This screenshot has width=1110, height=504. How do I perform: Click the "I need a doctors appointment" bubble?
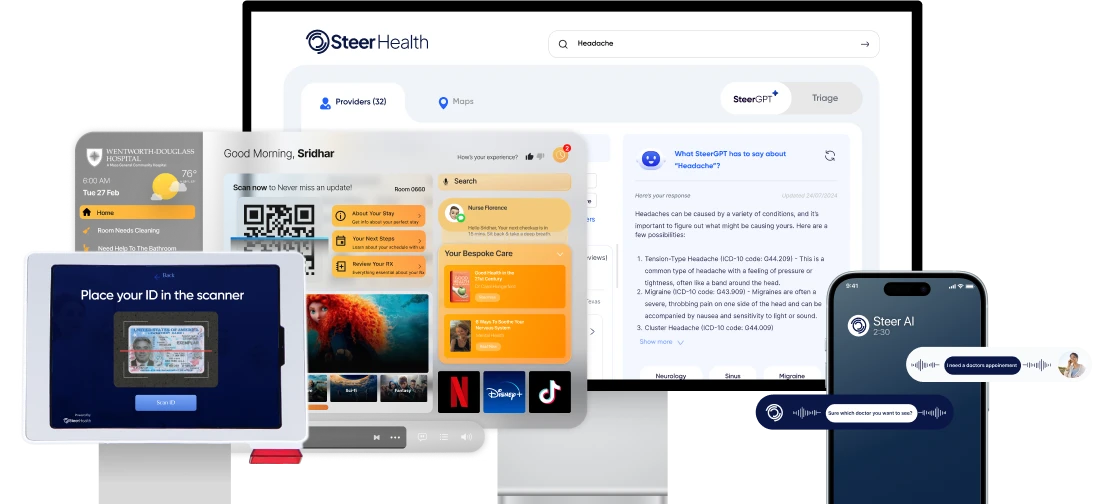coord(982,365)
